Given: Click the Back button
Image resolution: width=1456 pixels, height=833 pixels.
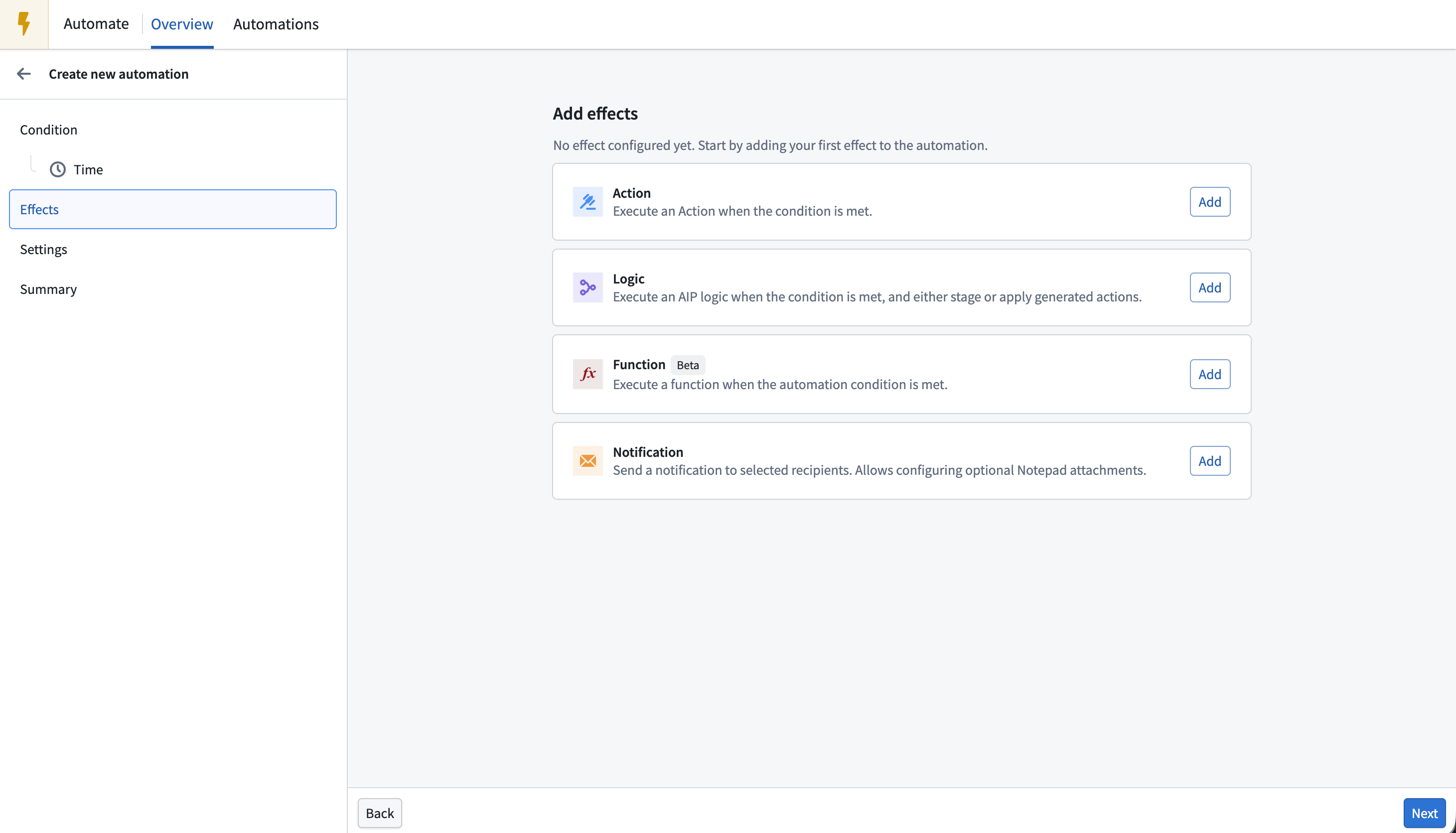Looking at the screenshot, I should click(380, 813).
